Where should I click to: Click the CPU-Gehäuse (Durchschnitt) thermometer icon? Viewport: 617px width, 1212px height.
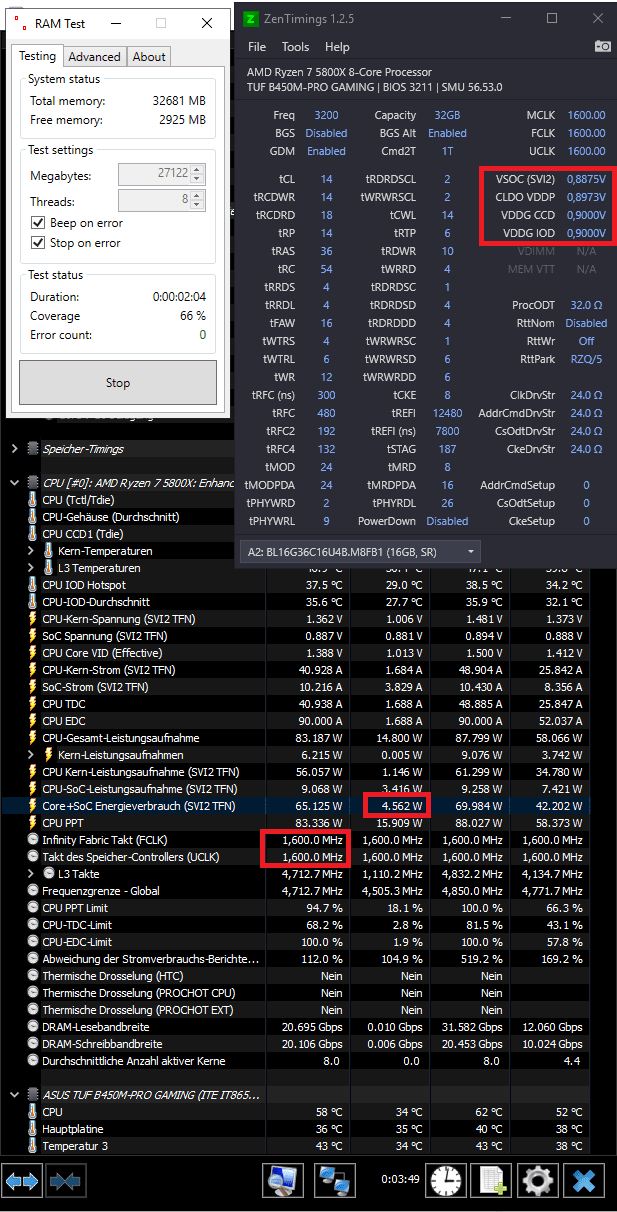pos(34,517)
